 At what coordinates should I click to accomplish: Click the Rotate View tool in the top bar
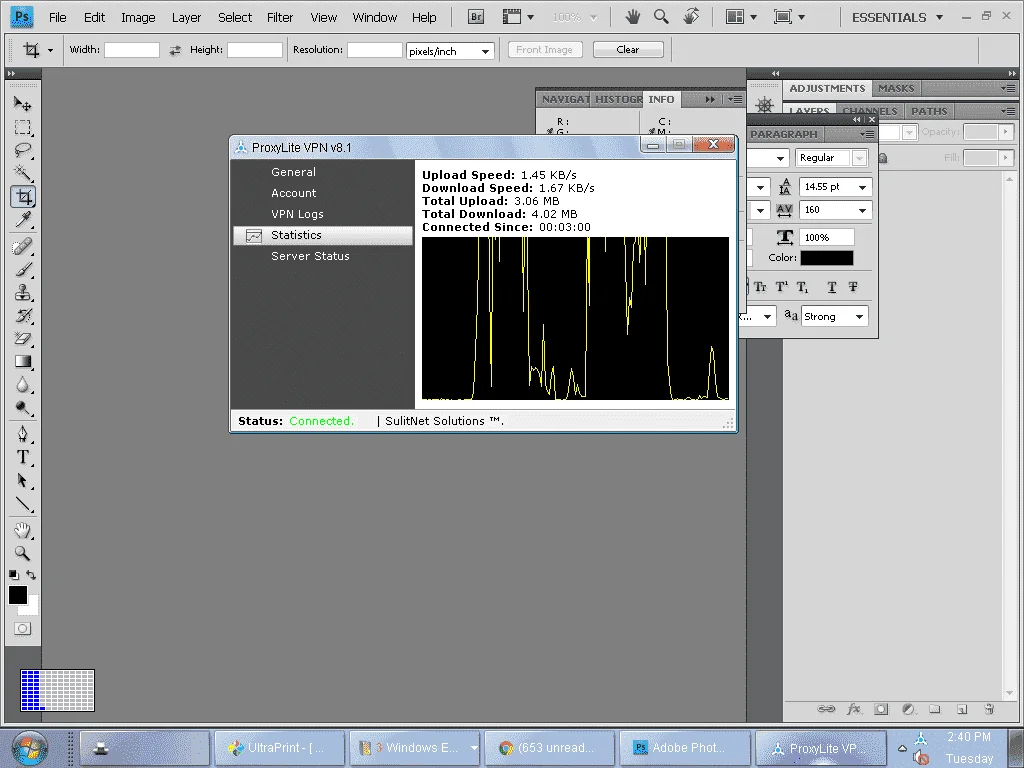(691, 17)
